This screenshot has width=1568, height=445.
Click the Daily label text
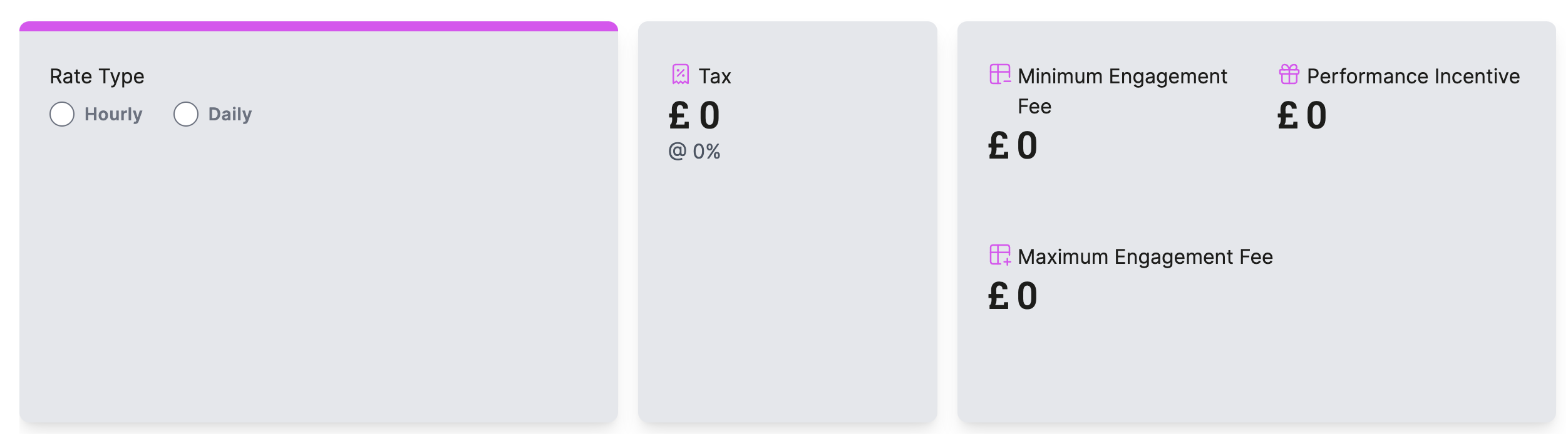coord(230,114)
